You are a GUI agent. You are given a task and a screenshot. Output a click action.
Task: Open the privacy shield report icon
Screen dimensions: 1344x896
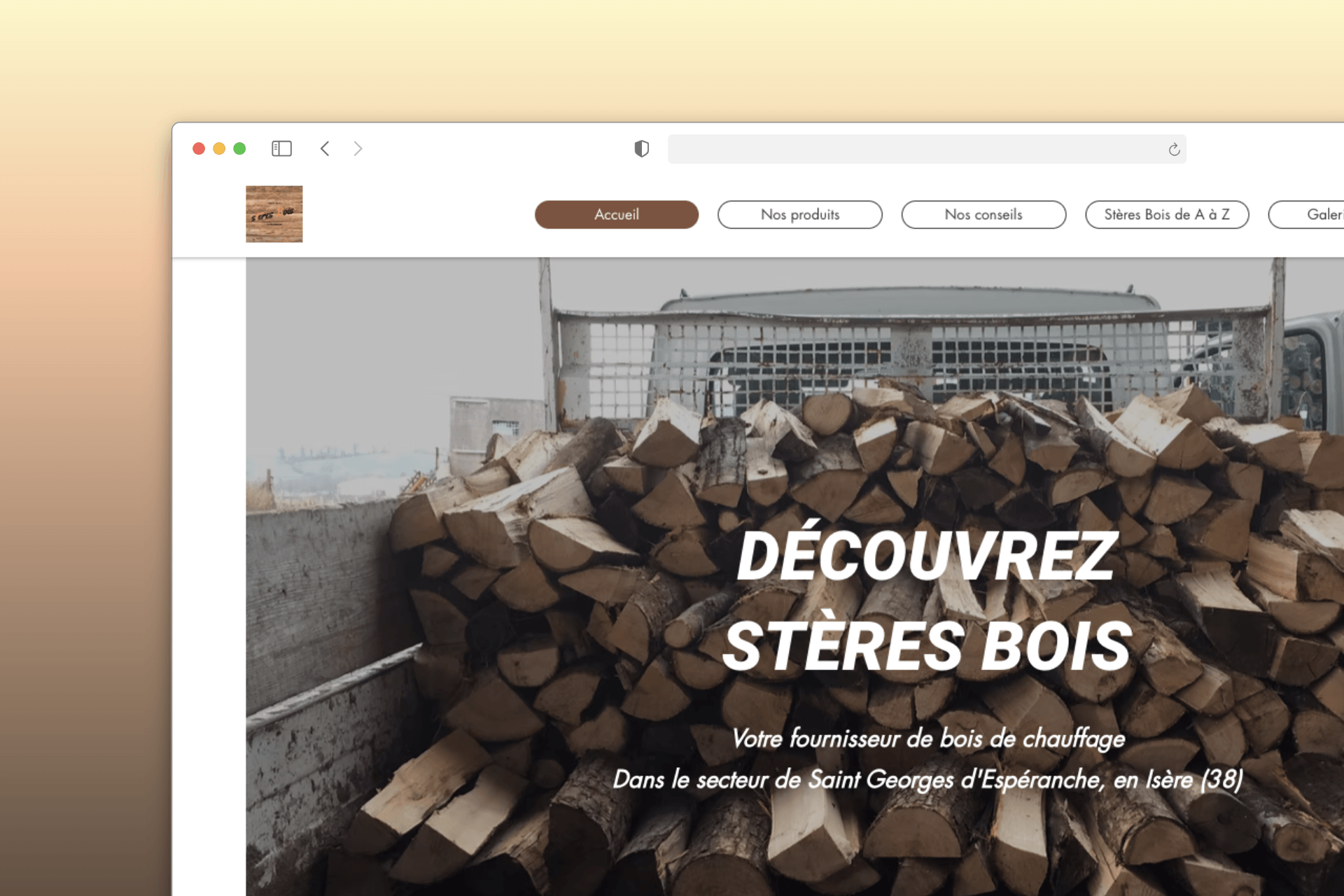641,148
